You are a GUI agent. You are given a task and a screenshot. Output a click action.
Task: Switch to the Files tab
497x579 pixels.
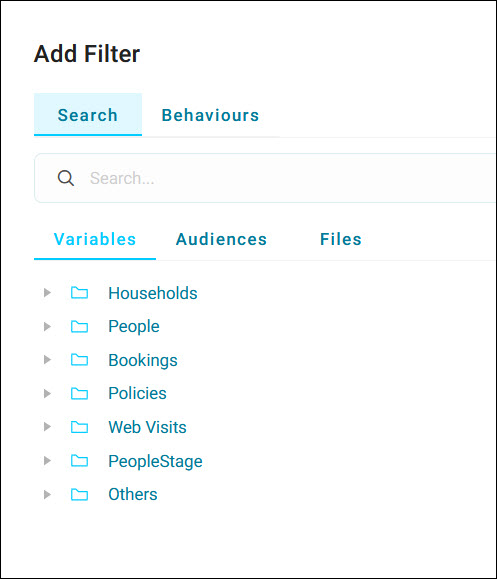340,239
